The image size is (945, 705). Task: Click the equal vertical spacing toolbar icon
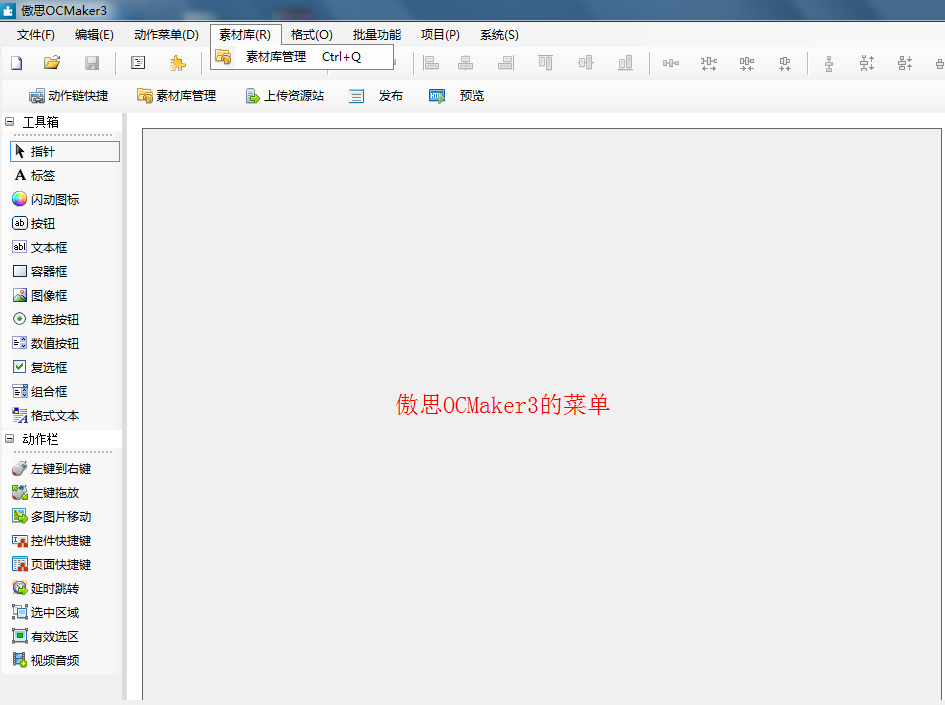[x=829, y=63]
